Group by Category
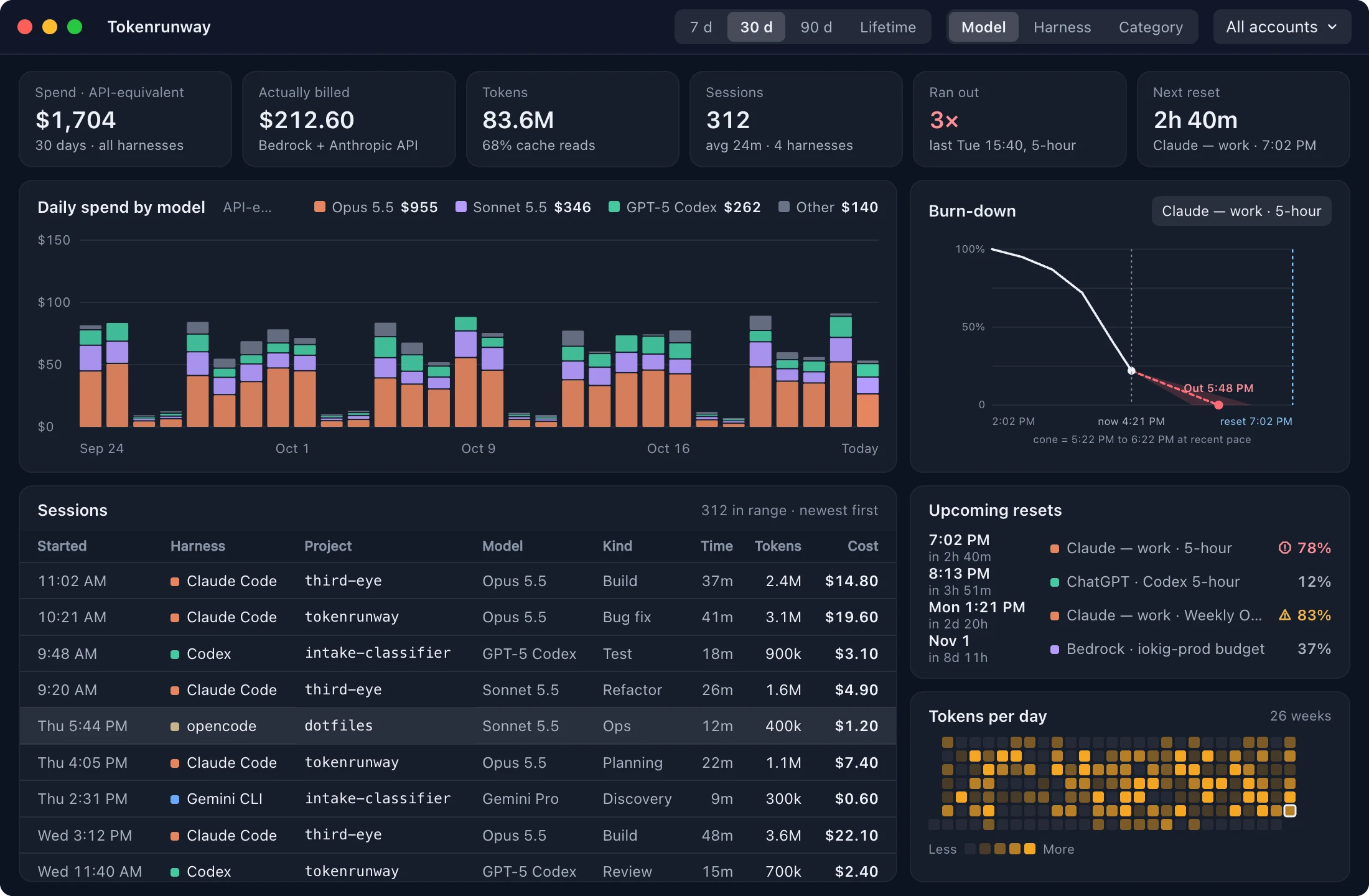This screenshot has width=1369, height=896. coord(1151,27)
